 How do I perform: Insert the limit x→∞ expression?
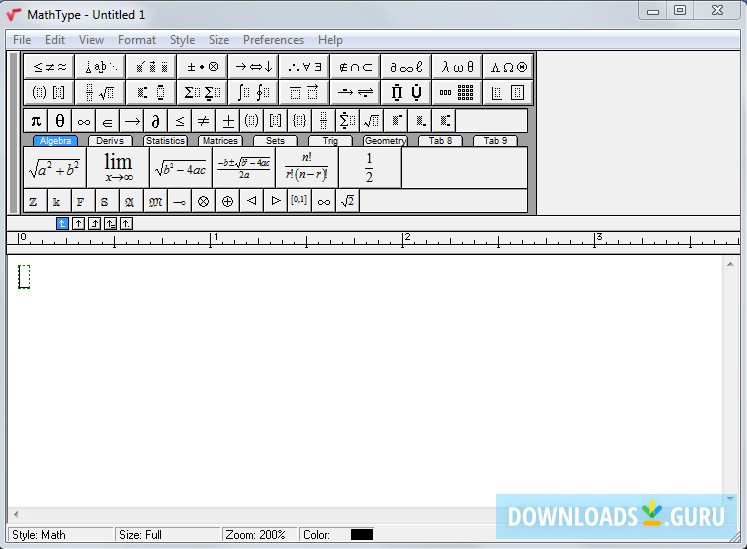click(118, 168)
